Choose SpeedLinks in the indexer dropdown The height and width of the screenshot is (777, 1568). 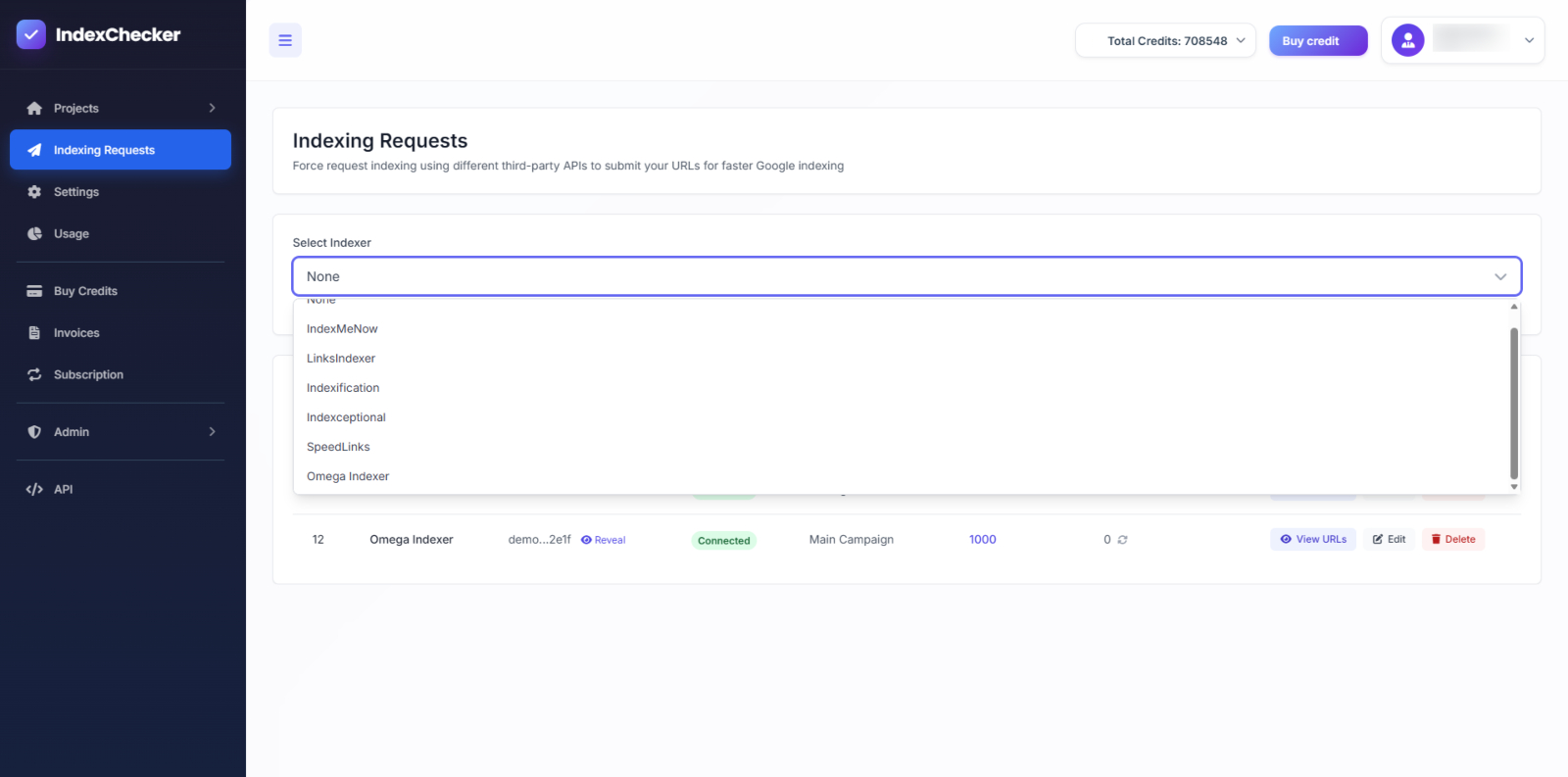coord(338,447)
